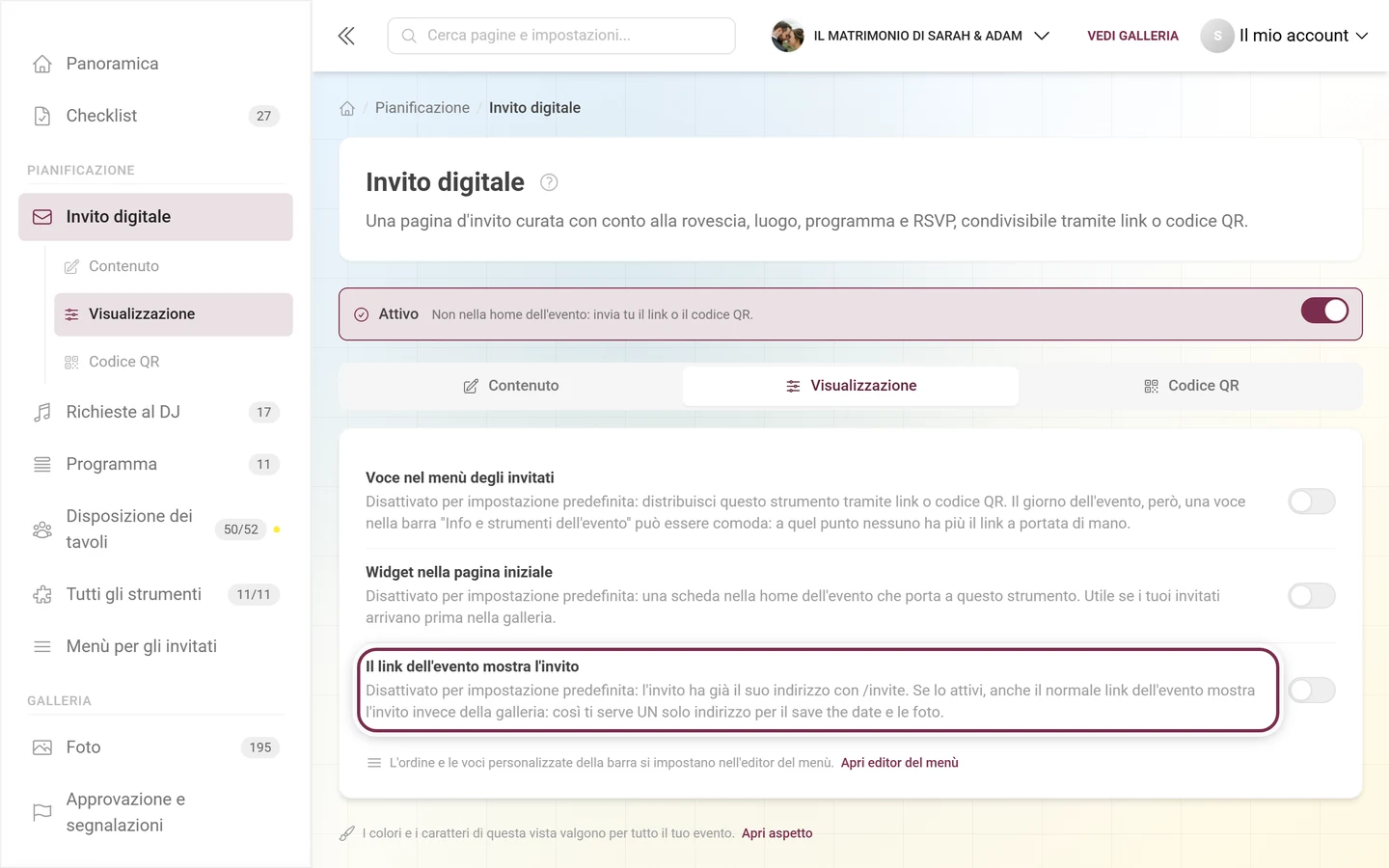Click the Approvazione e segnalazioni flag icon

42,812
